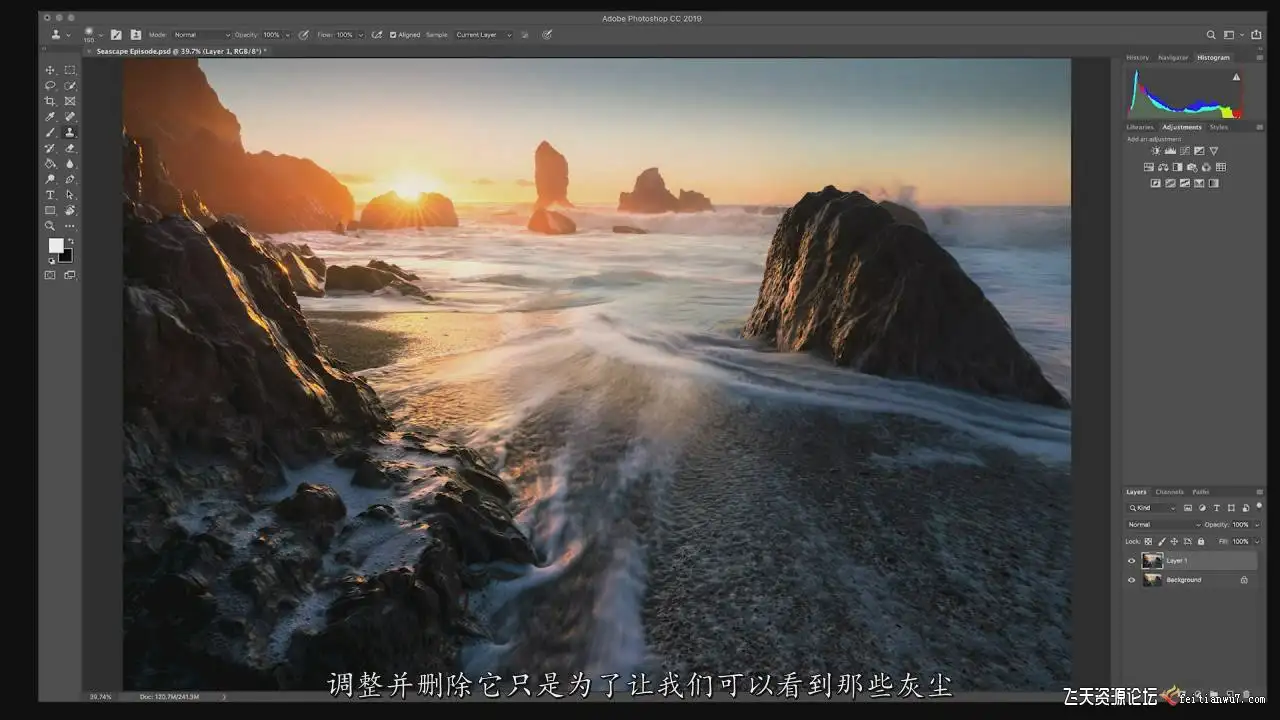The height and width of the screenshot is (720, 1280).
Task: Click the Layer 1 thumbnail
Action: coord(1152,561)
